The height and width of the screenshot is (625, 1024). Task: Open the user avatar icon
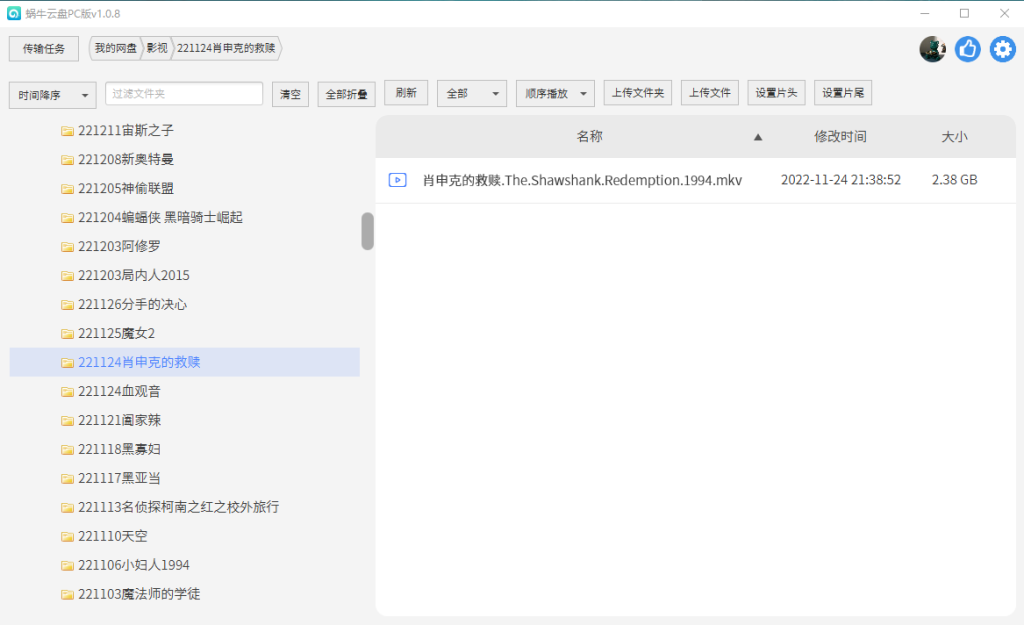pyautogui.click(x=932, y=48)
